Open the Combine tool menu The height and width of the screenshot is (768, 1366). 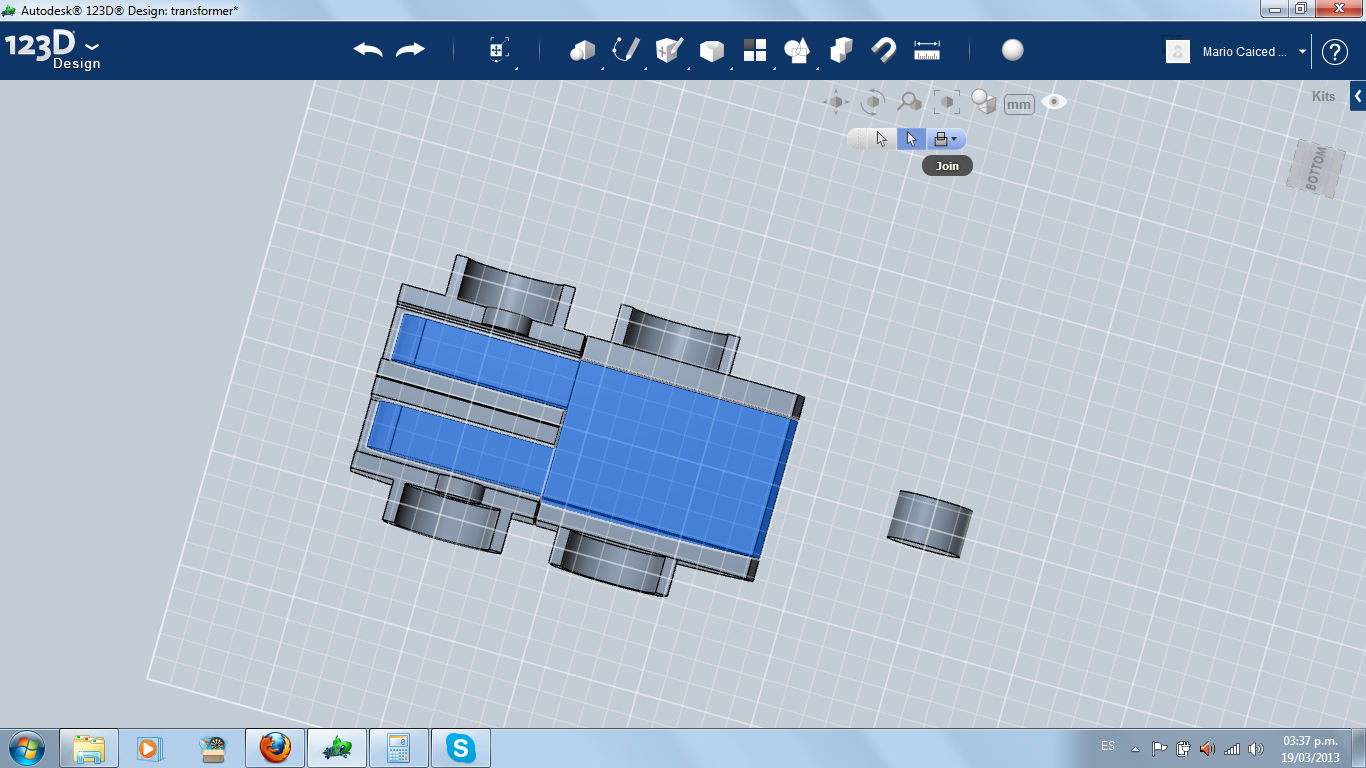(797, 50)
